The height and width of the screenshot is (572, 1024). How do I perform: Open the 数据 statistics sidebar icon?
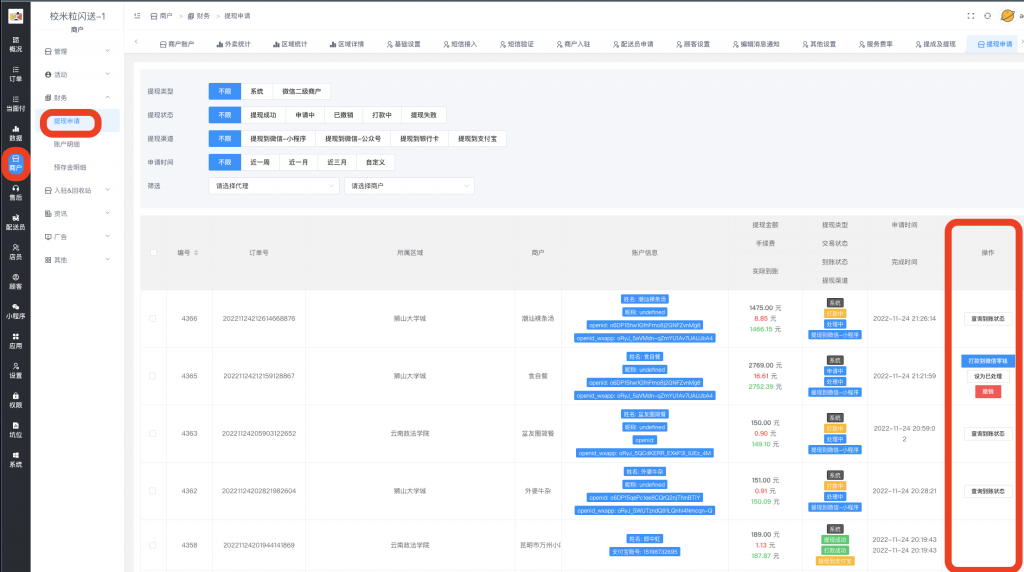pos(15,133)
